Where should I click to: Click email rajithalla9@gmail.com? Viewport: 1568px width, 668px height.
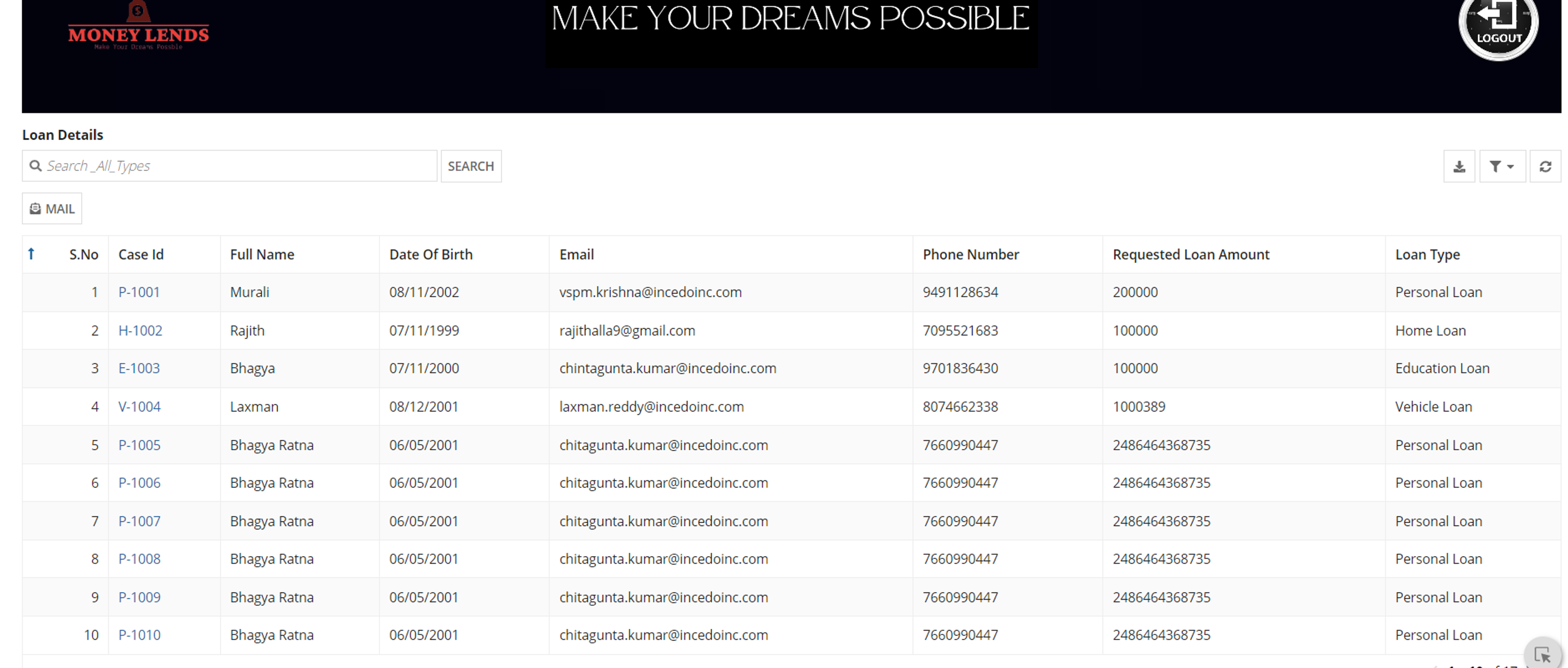[627, 331]
